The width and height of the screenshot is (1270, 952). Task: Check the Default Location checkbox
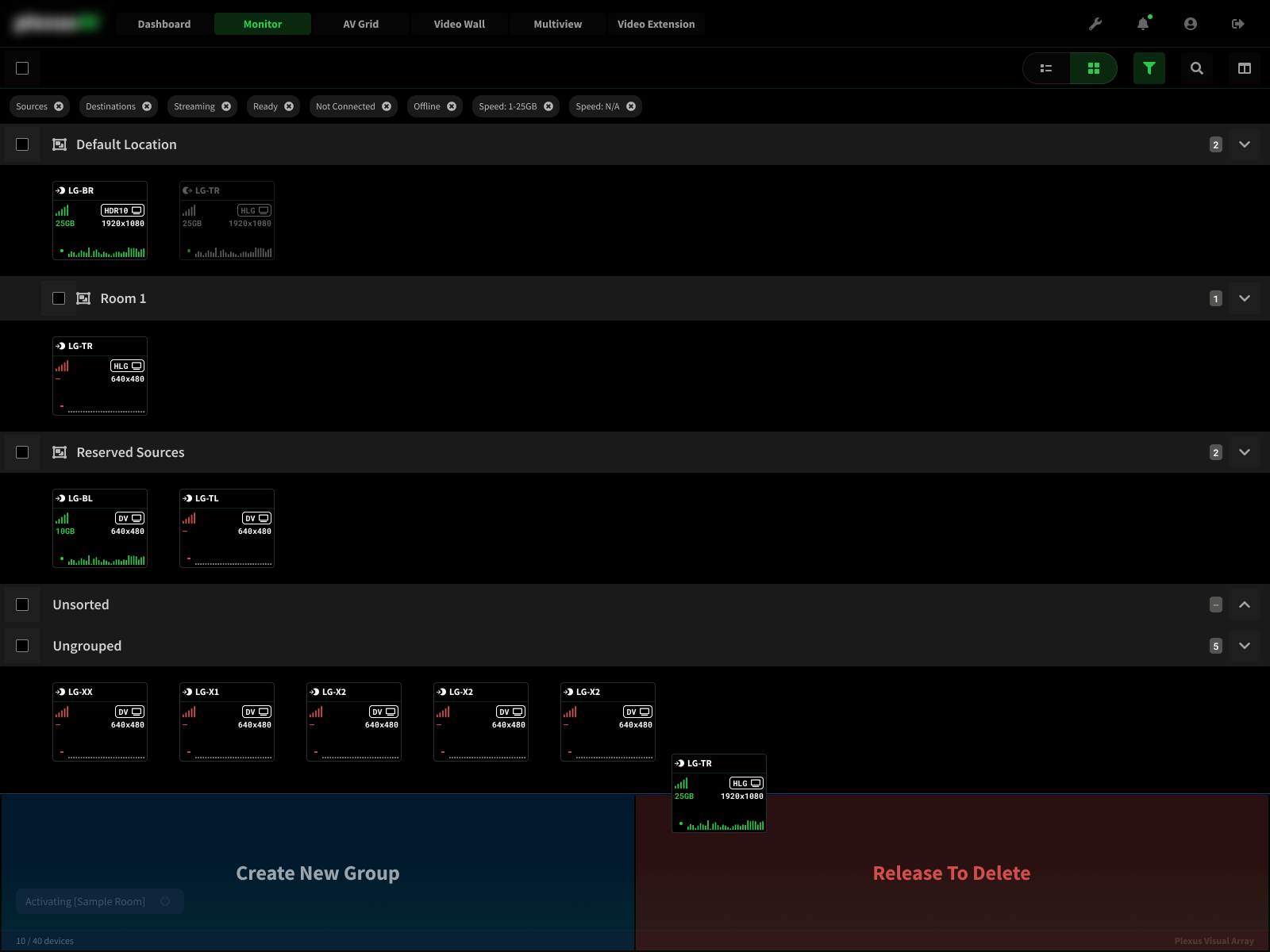[22, 144]
